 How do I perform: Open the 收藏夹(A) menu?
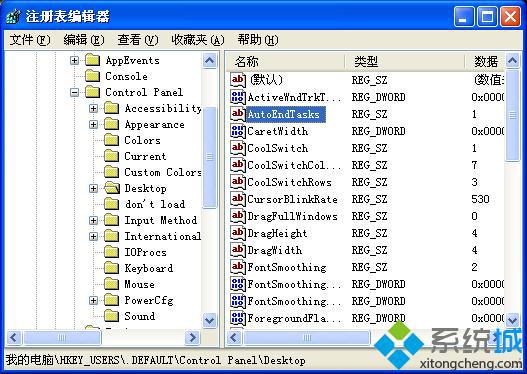pyautogui.click(x=198, y=40)
